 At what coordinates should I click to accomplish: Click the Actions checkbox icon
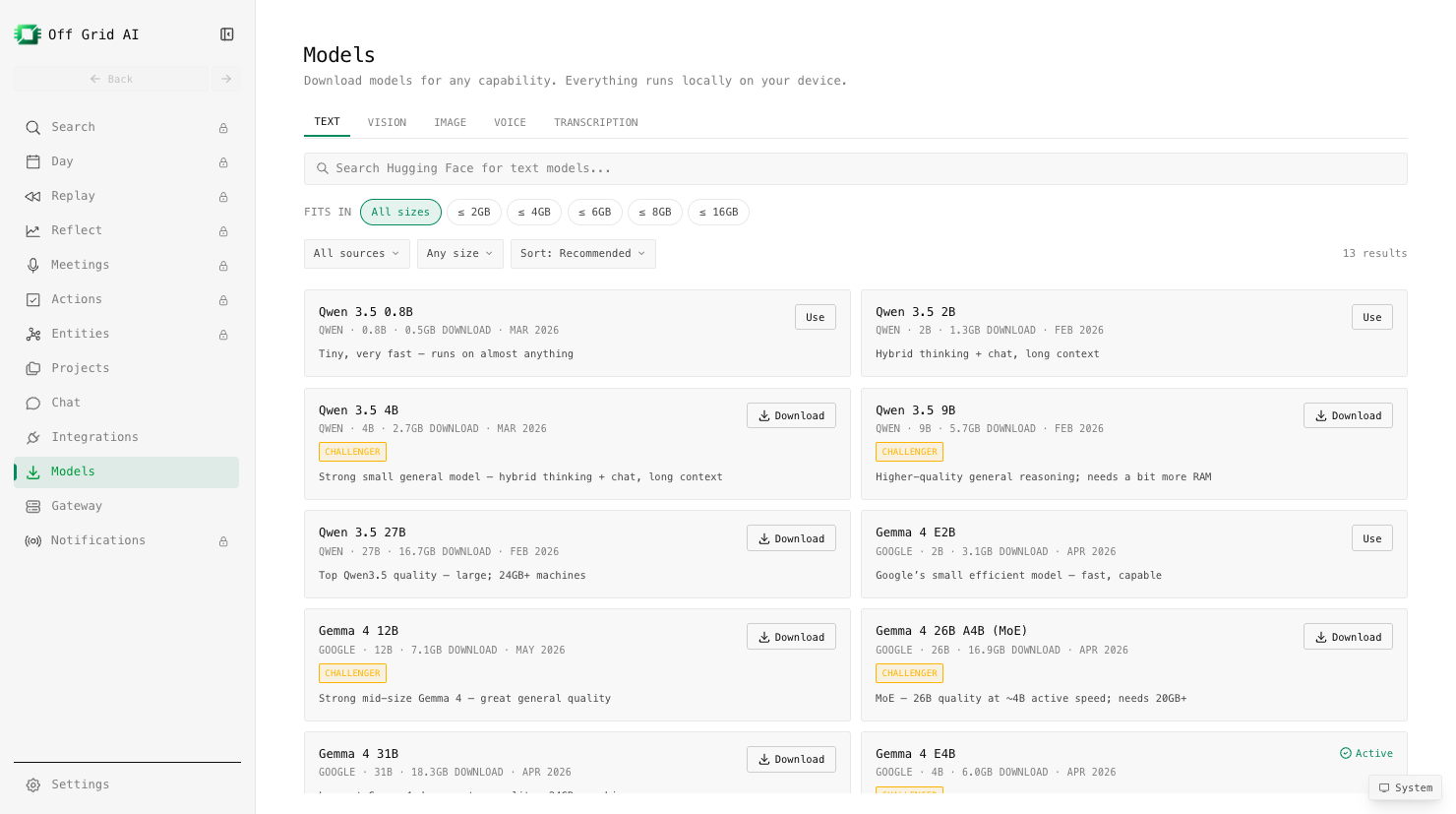point(33,299)
